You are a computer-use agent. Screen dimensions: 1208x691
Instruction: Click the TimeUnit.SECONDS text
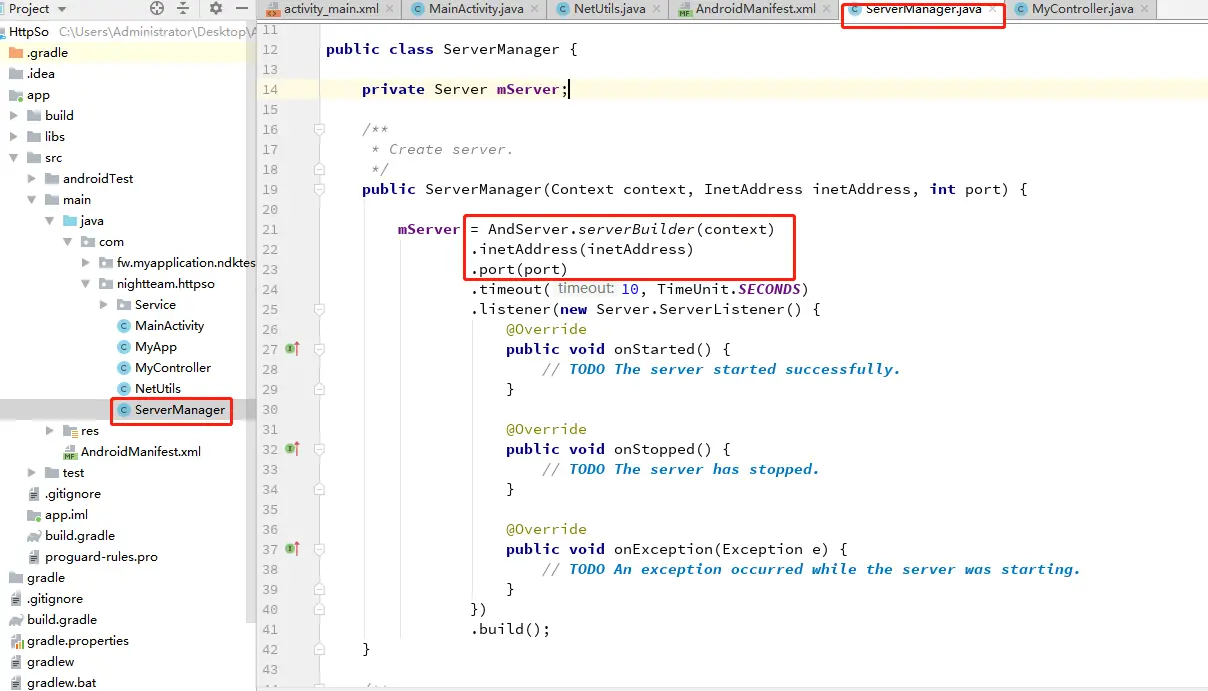[x=728, y=289]
